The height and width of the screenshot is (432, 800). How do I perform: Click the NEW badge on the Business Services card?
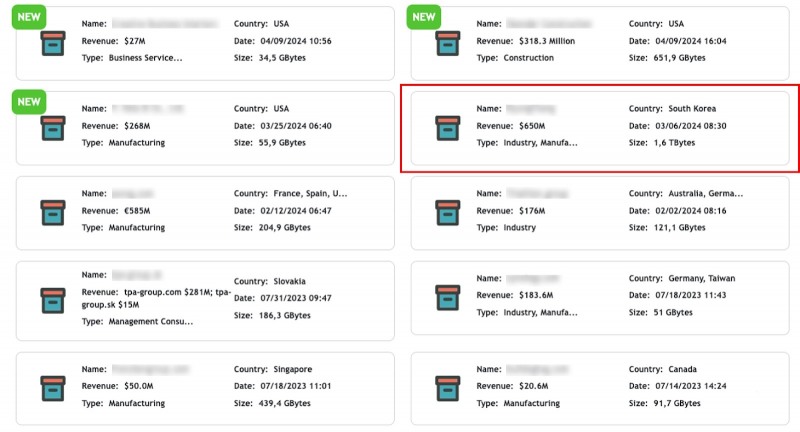[29, 17]
